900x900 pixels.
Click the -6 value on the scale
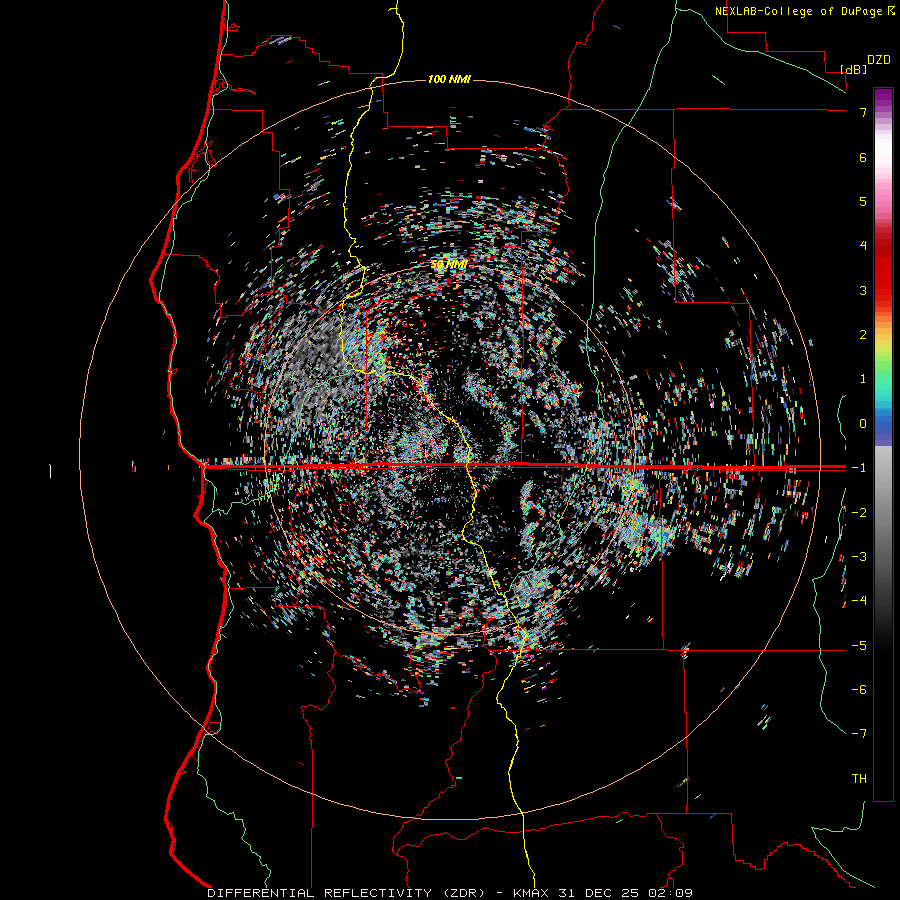859,690
